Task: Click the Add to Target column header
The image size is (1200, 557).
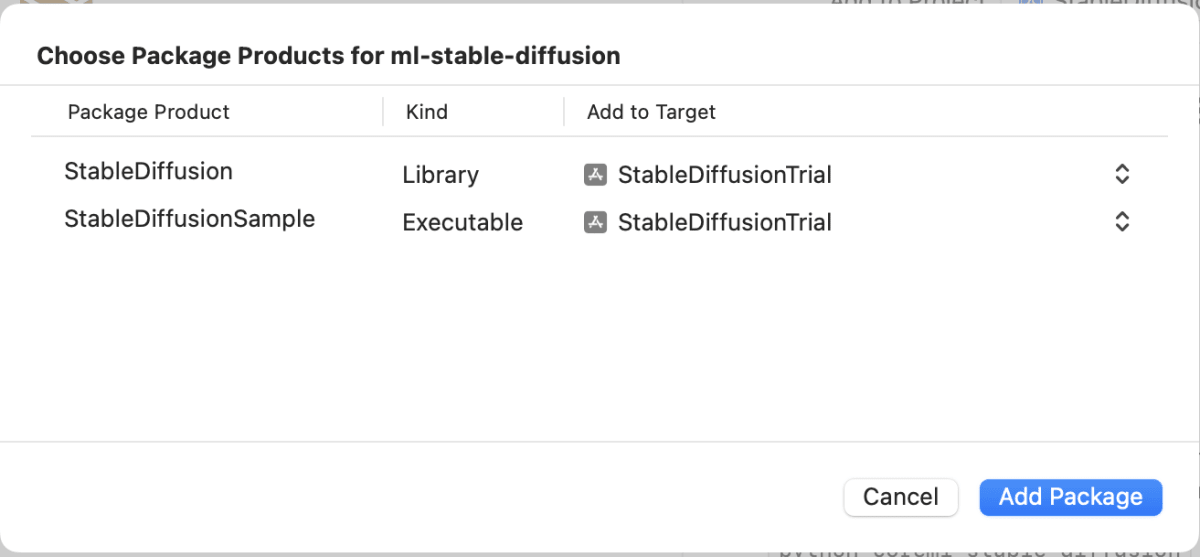Action: pos(651,112)
